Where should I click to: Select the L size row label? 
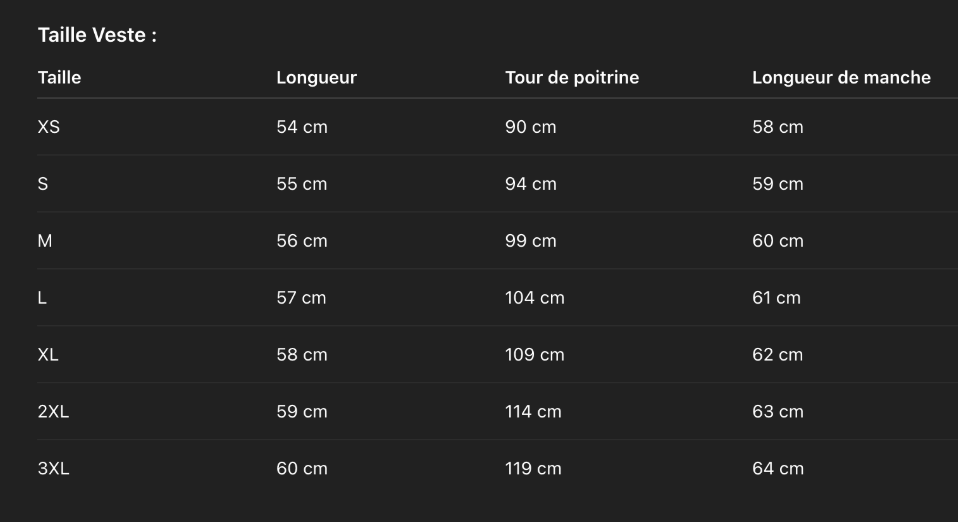pyautogui.click(x=42, y=298)
